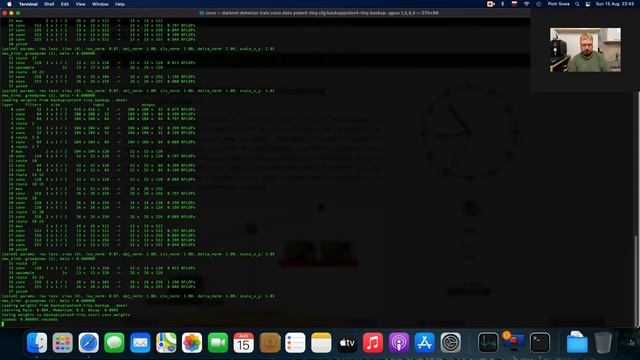Screen dimensions: 640x360
Task: Launch Music app from the Dock
Action: tap(373, 342)
